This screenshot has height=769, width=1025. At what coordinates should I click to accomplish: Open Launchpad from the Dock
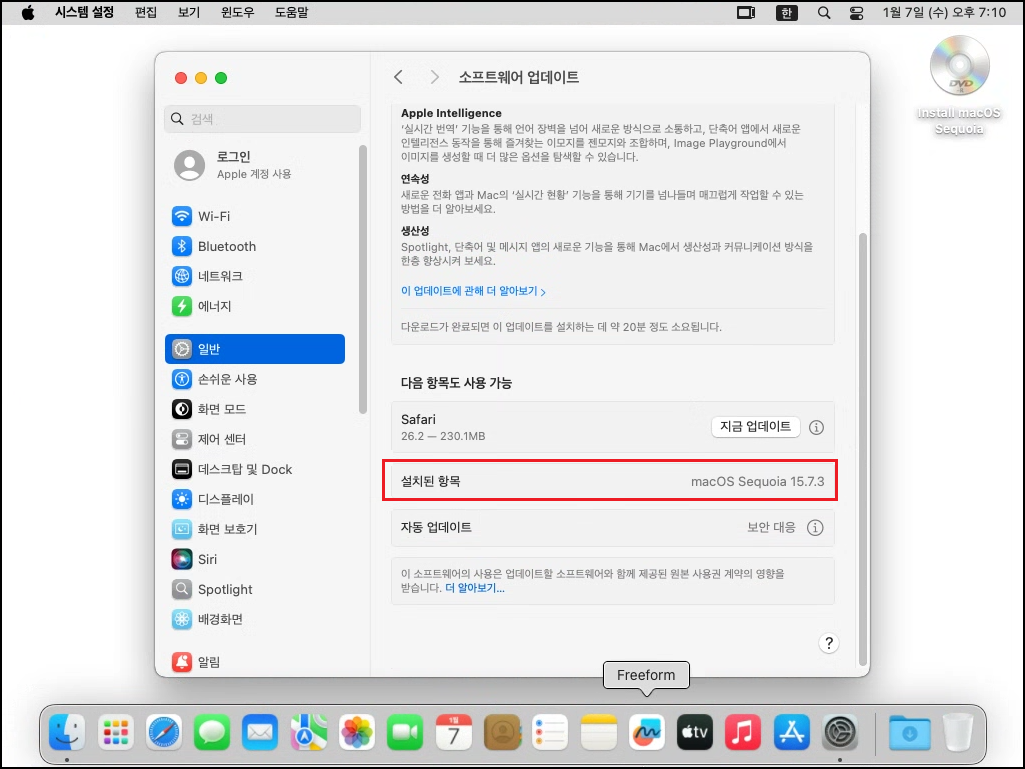pyautogui.click(x=116, y=732)
